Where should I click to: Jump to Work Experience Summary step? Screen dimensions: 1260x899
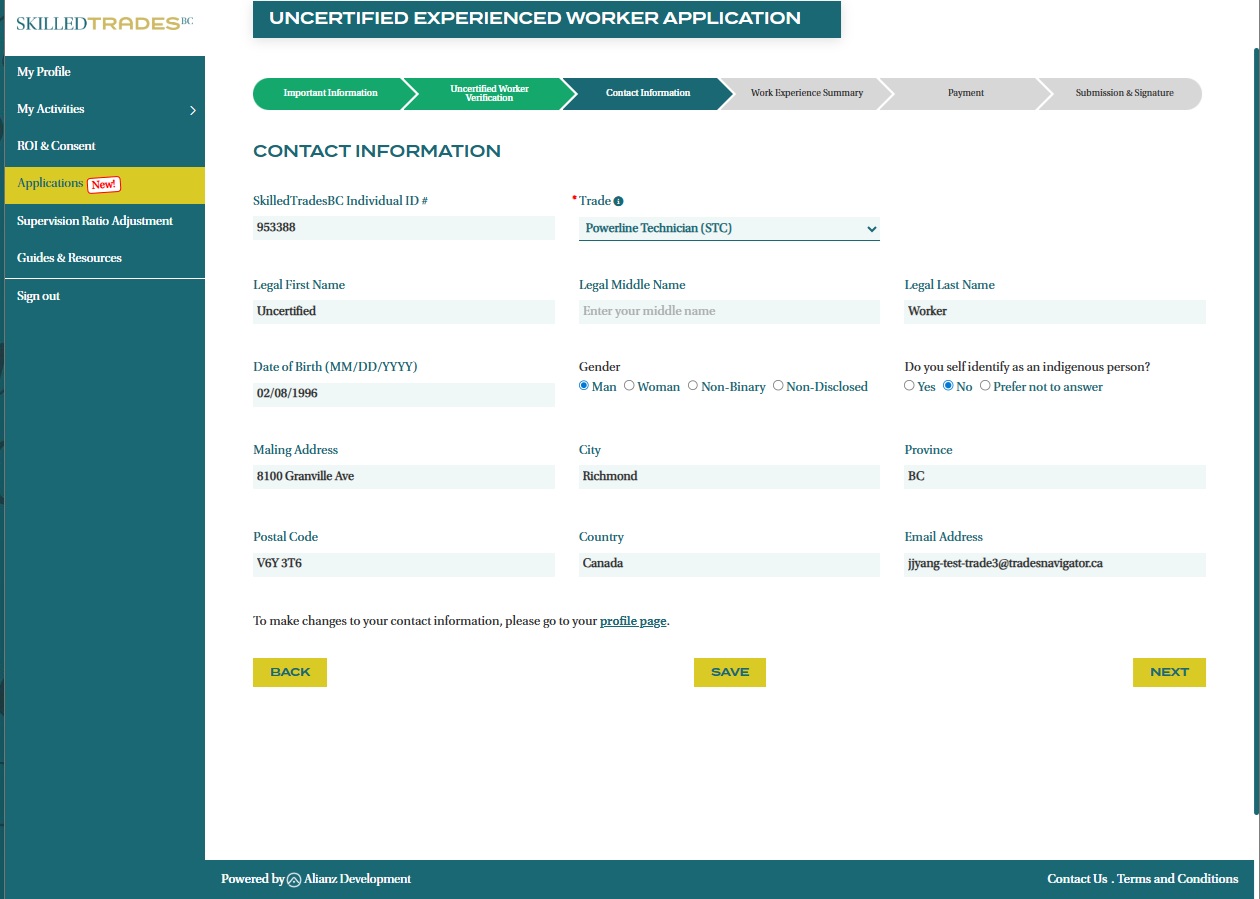(x=806, y=93)
